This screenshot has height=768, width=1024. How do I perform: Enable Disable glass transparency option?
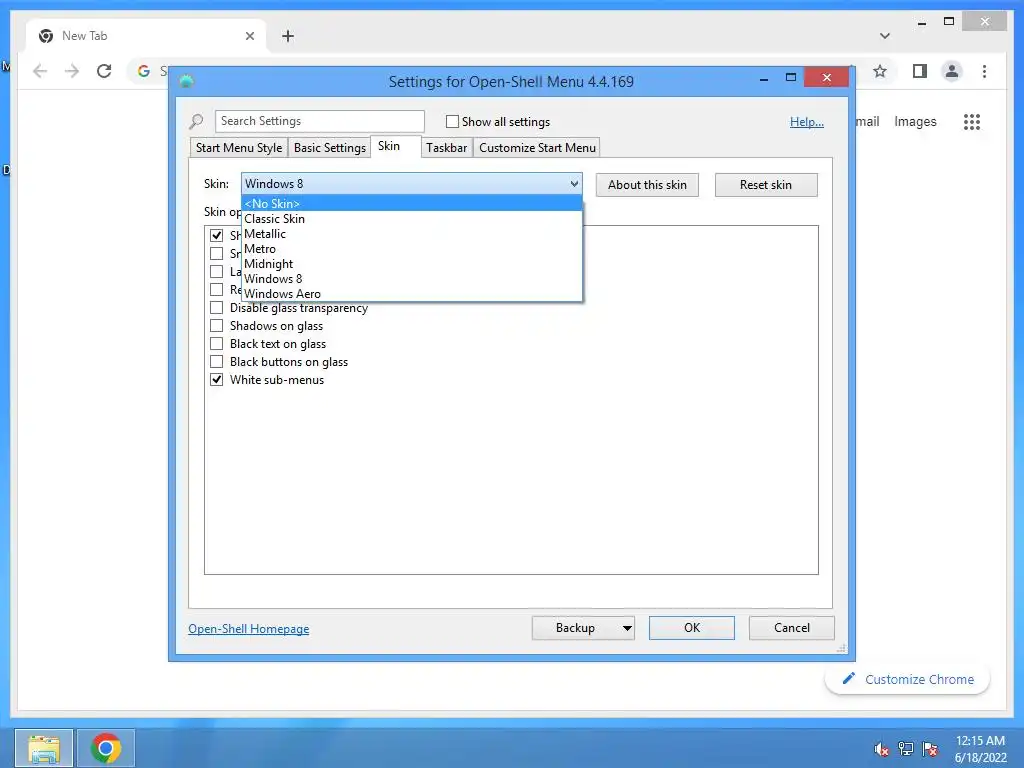point(217,308)
